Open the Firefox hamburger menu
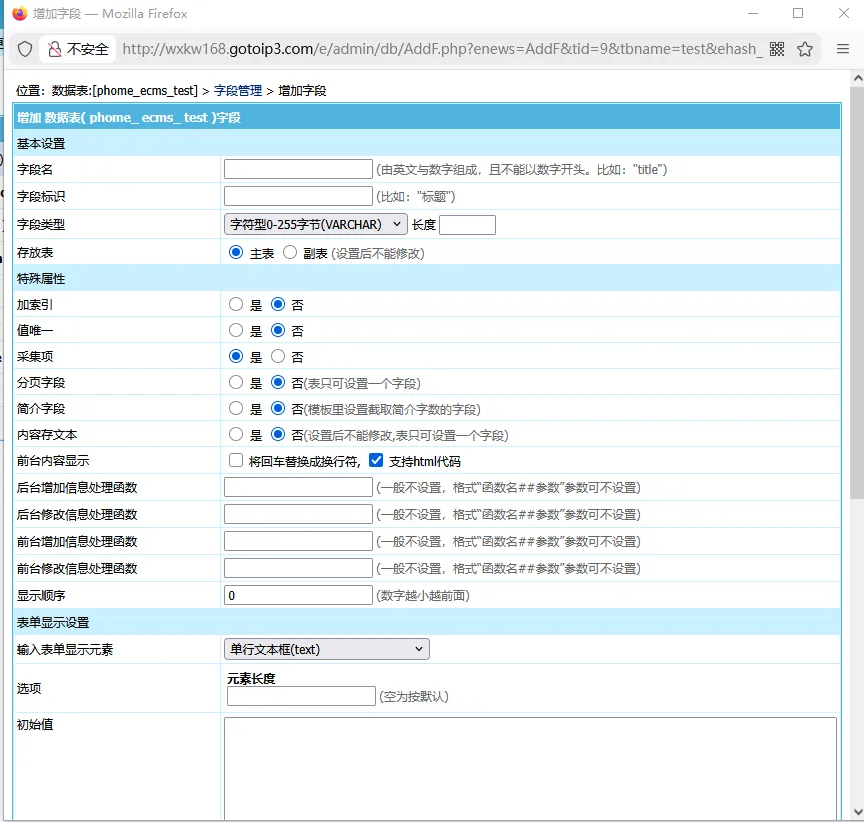The height and width of the screenshot is (822, 864). [x=843, y=49]
